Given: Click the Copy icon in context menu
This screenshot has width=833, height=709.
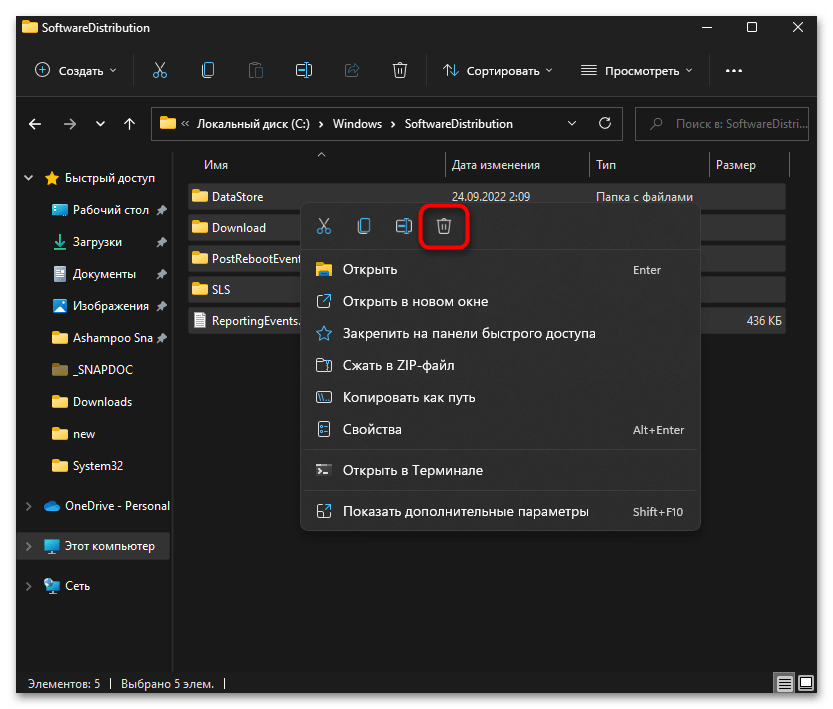Looking at the screenshot, I should coord(364,226).
